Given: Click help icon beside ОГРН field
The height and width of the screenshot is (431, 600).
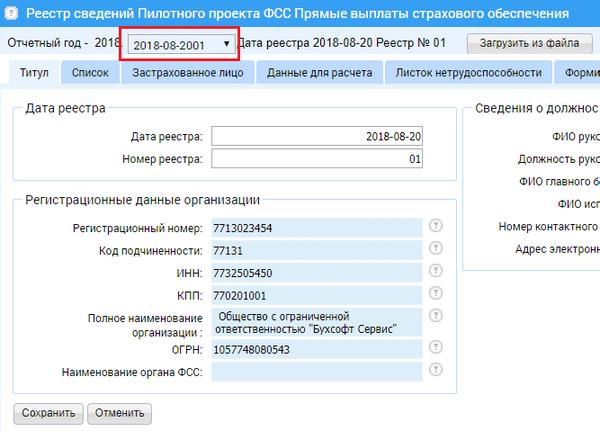Looking at the screenshot, I should [x=435, y=349].
